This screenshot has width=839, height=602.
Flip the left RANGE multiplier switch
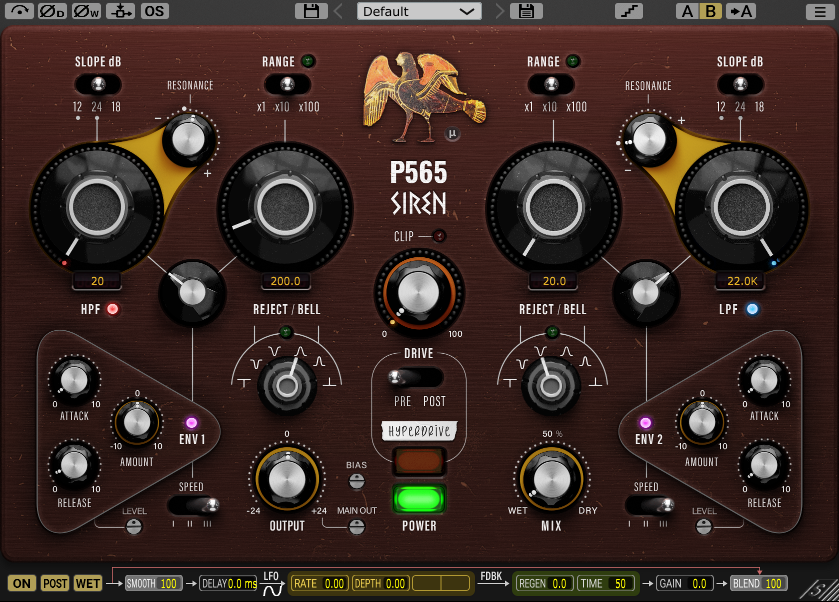[287, 85]
